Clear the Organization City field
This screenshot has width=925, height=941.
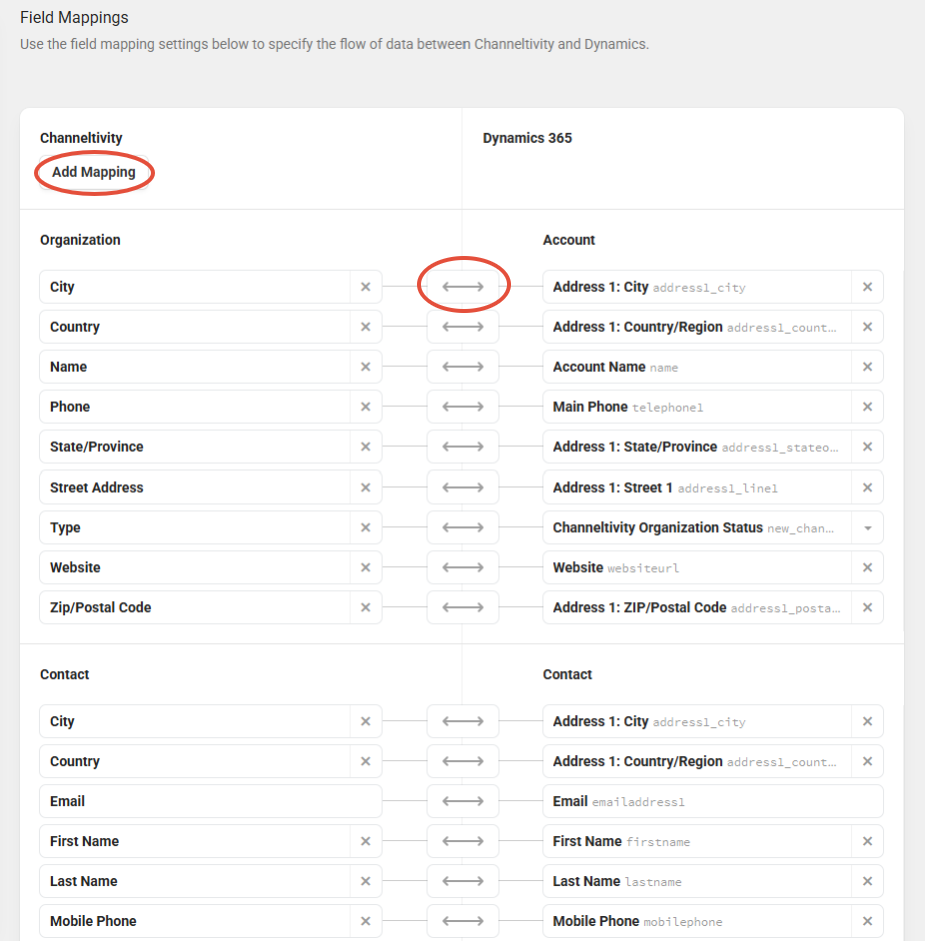coord(366,287)
